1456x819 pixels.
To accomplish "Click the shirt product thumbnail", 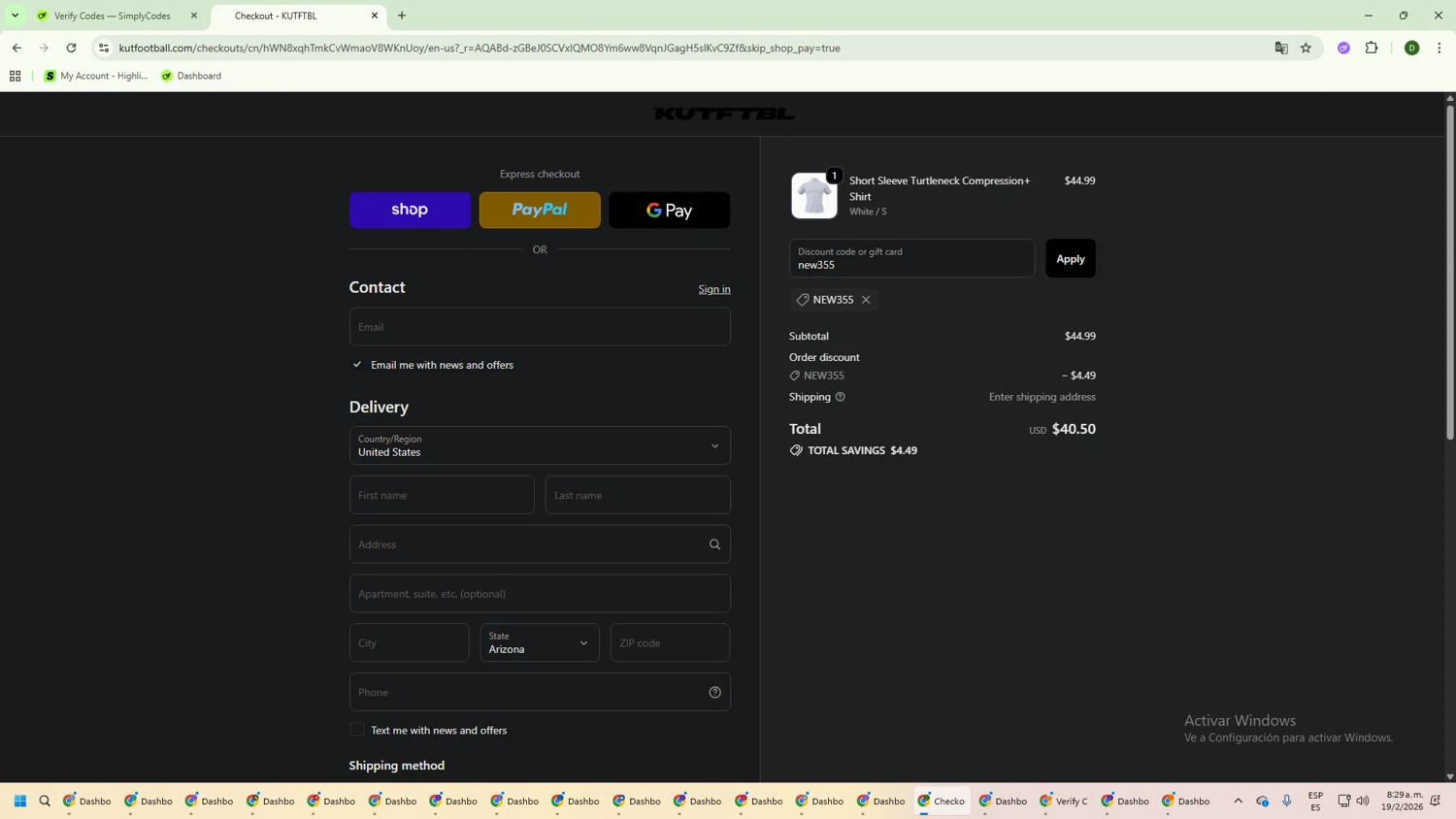I will point(813,196).
